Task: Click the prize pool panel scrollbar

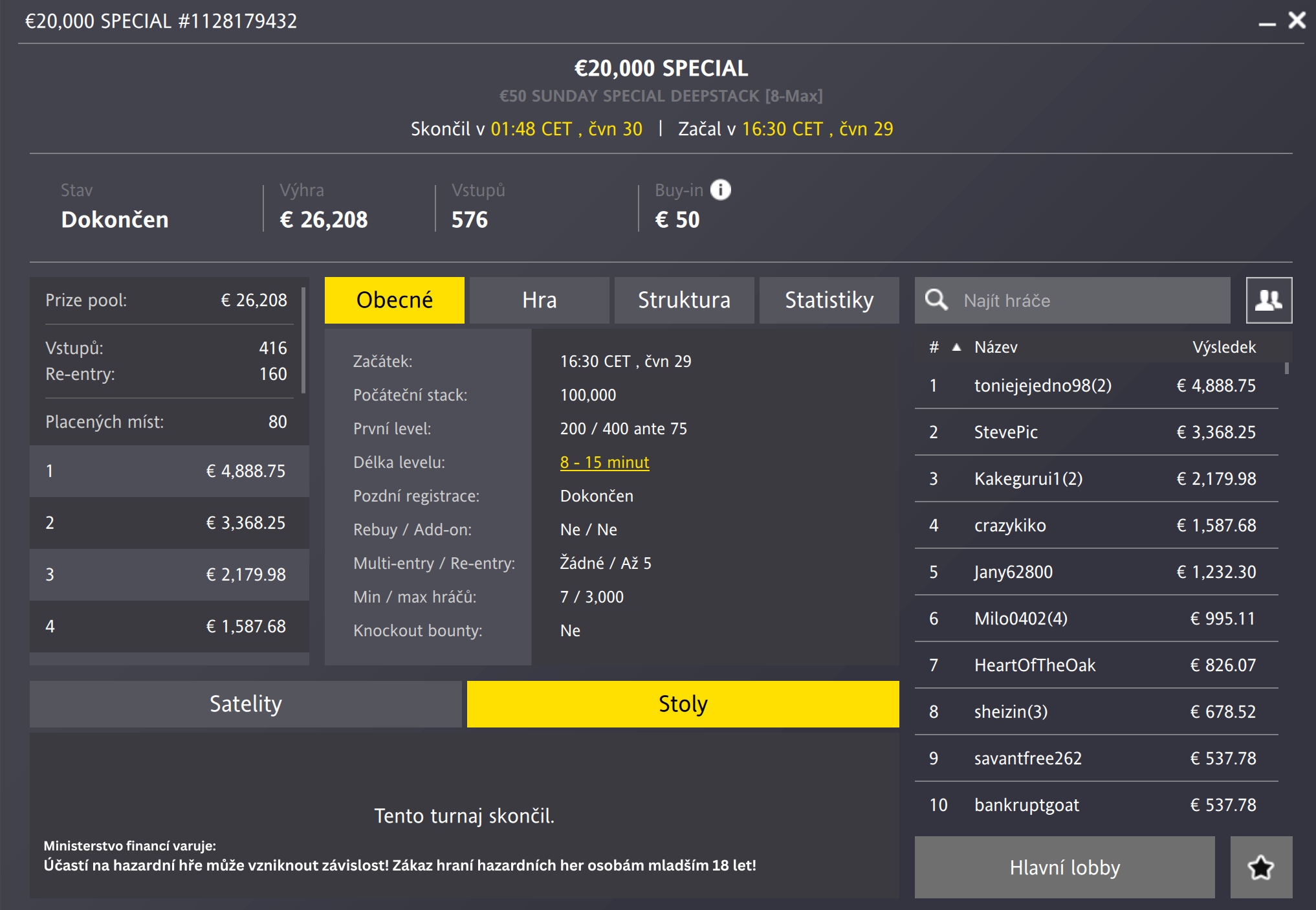Action: coord(303,342)
